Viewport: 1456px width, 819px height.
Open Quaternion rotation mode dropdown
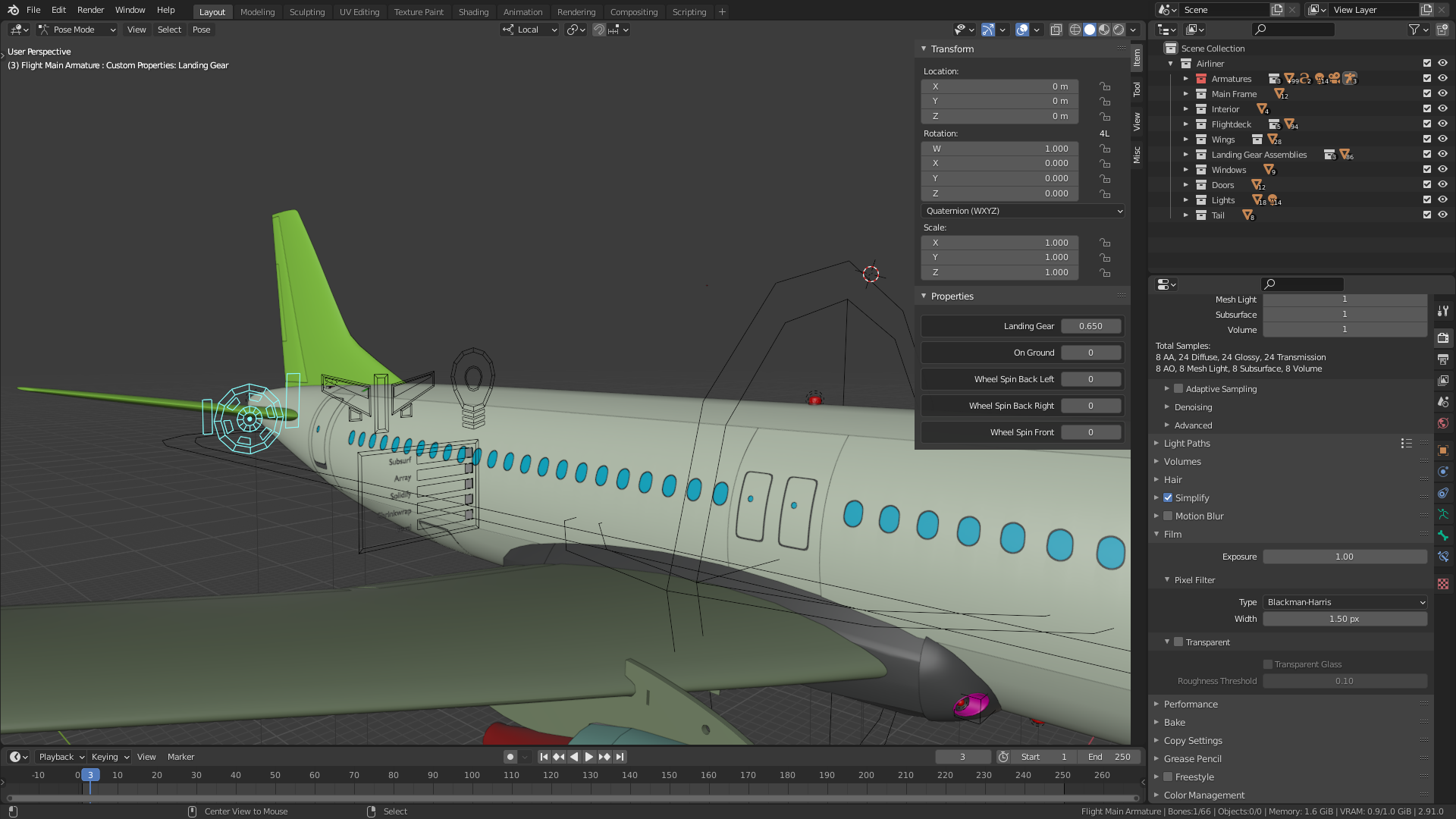click(1022, 211)
